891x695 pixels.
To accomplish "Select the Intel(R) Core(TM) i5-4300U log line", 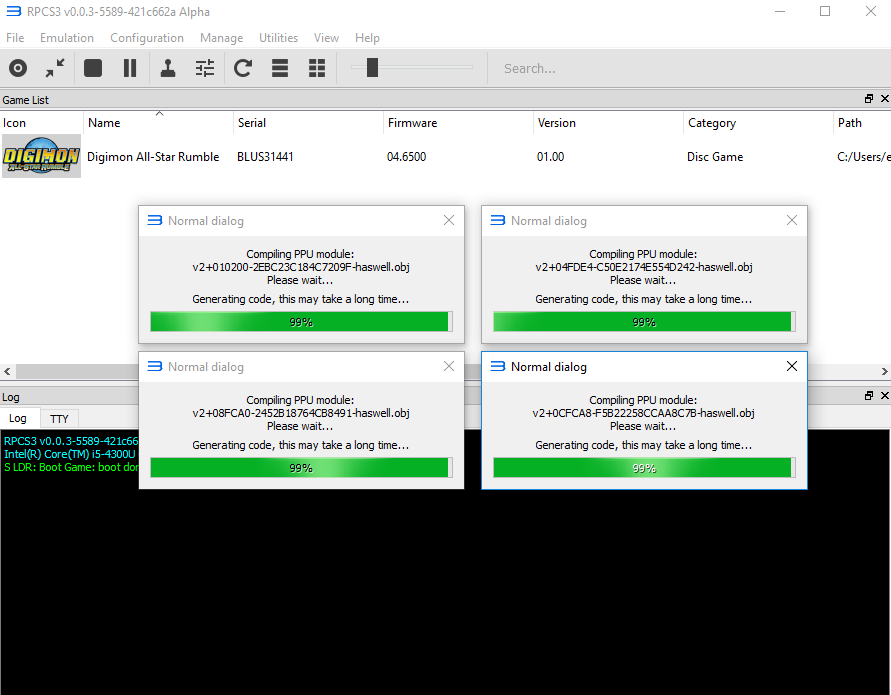I will 70,454.
